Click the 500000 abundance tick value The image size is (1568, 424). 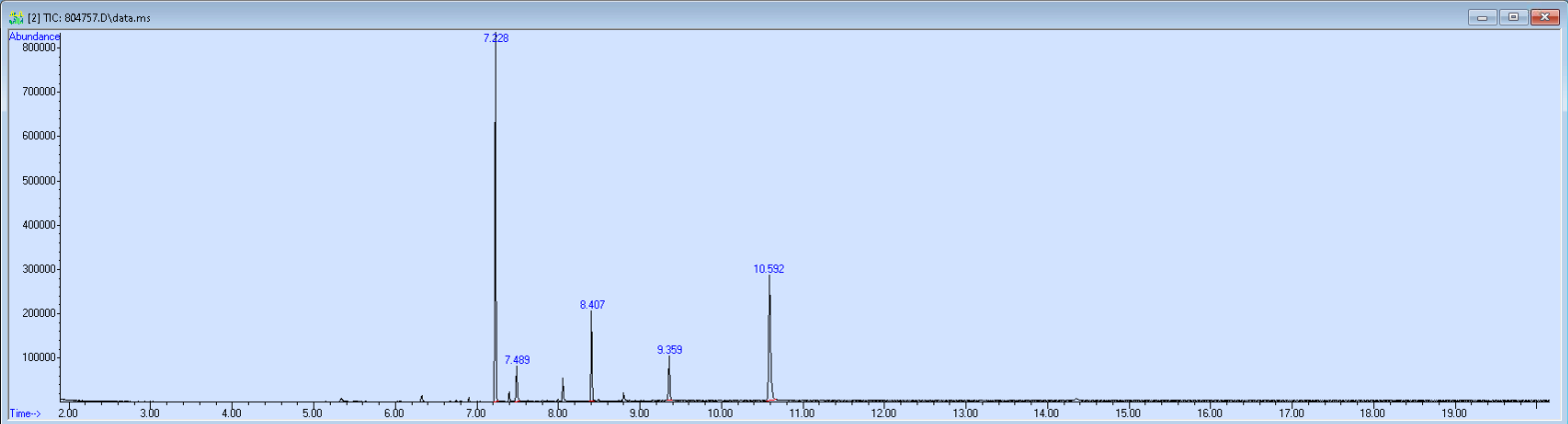tap(38, 181)
